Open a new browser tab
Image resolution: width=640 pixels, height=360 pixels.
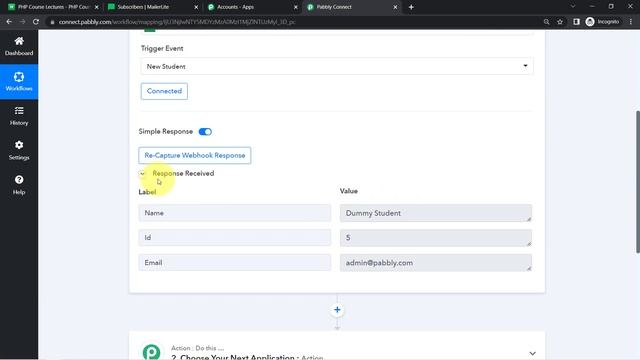[411, 7]
